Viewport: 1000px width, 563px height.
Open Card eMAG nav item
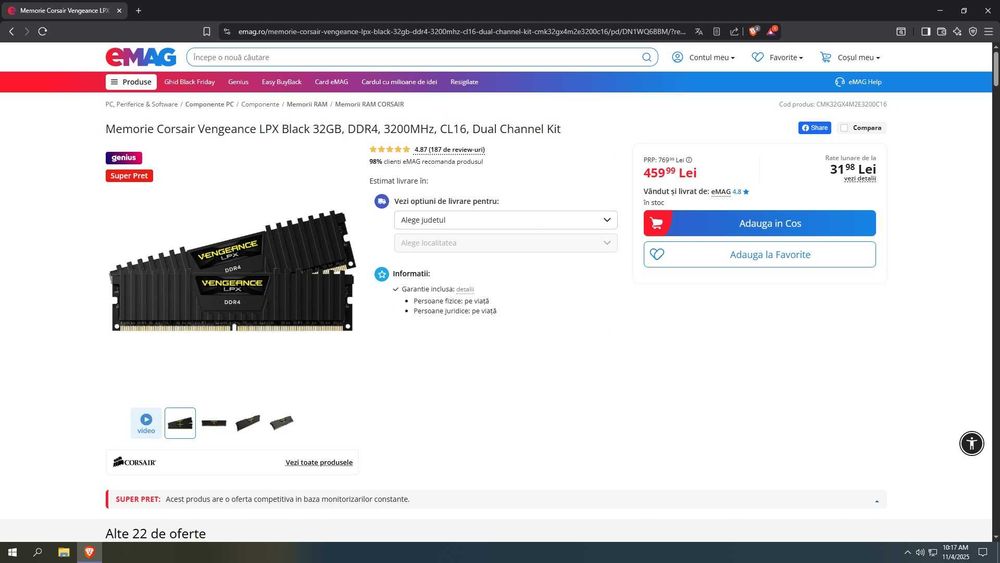coord(331,82)
